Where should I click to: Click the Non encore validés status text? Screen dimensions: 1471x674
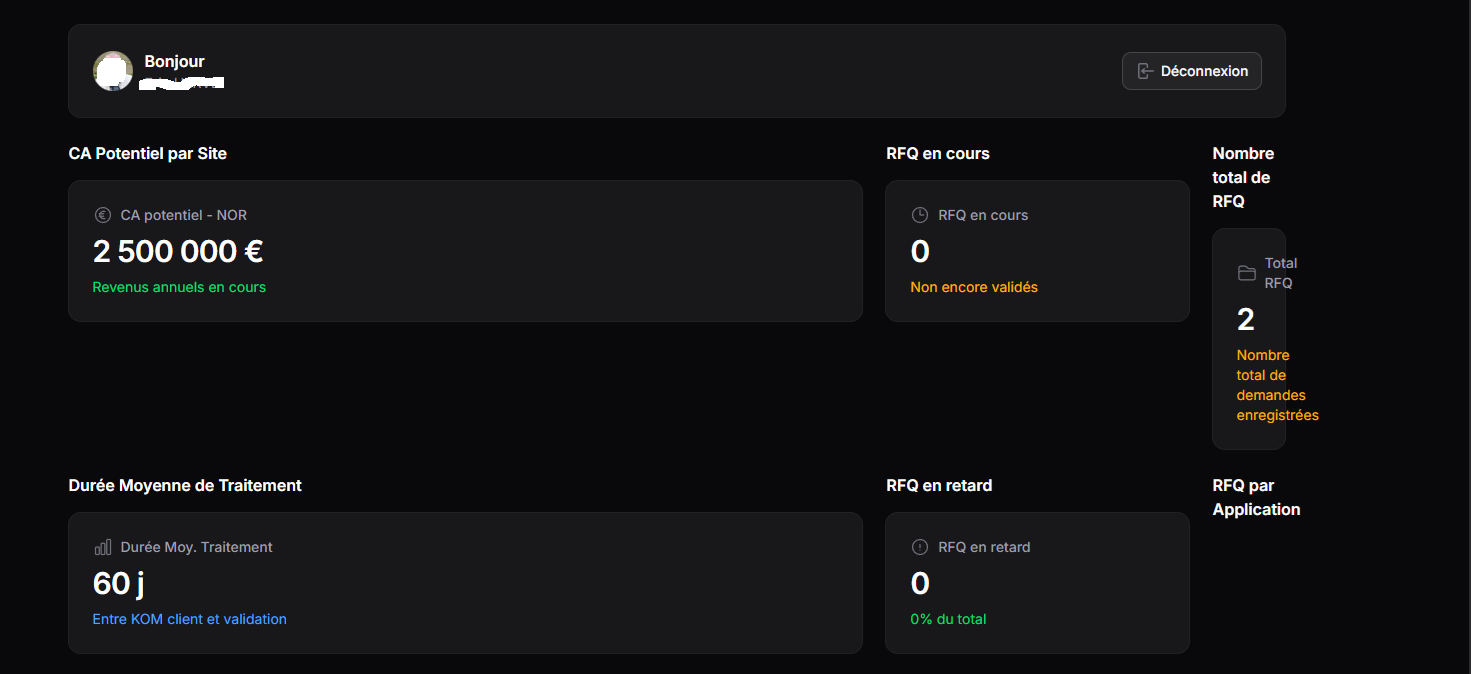[x=974, y=287]
